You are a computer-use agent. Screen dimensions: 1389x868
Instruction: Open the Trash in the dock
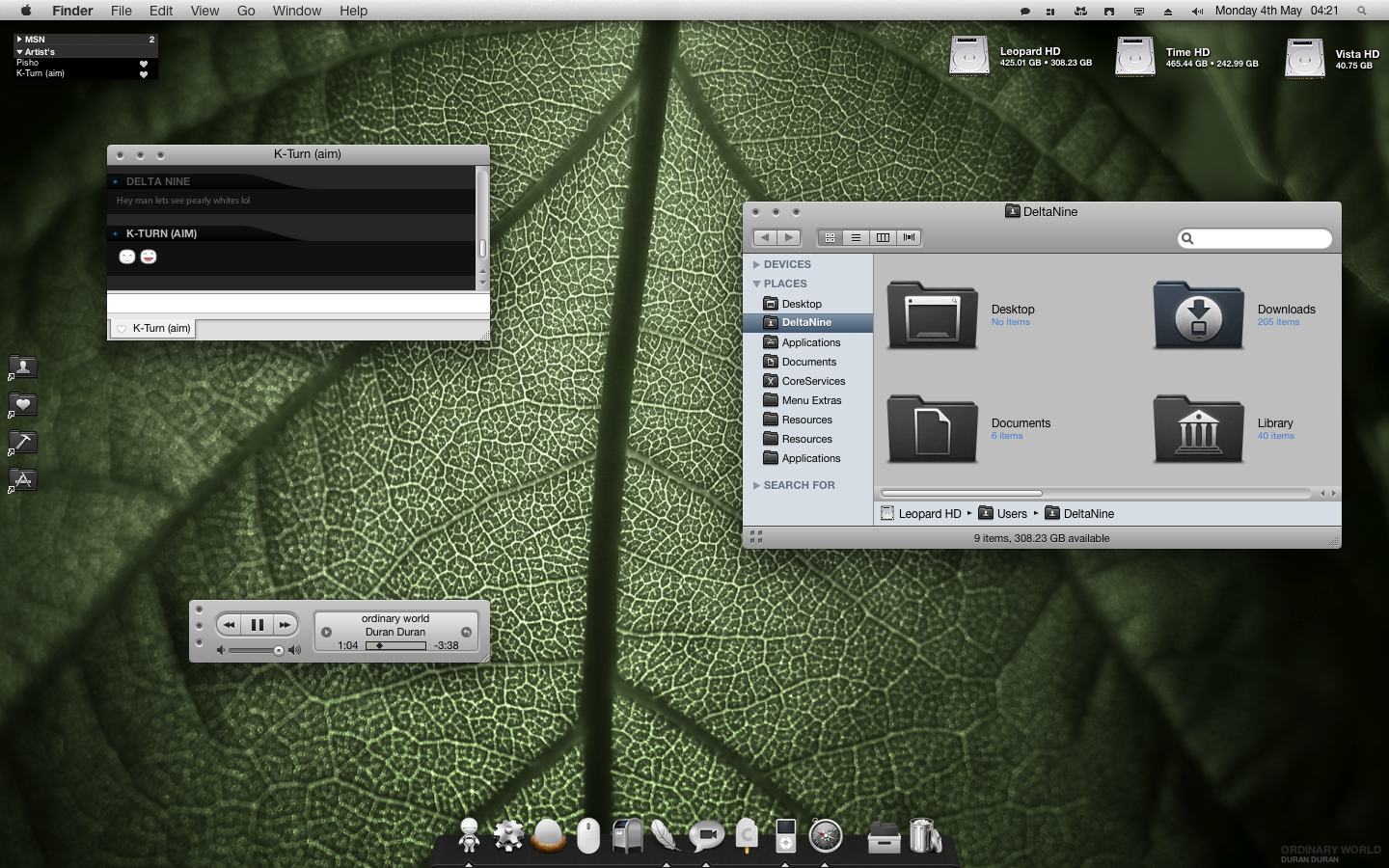(924, 835)
